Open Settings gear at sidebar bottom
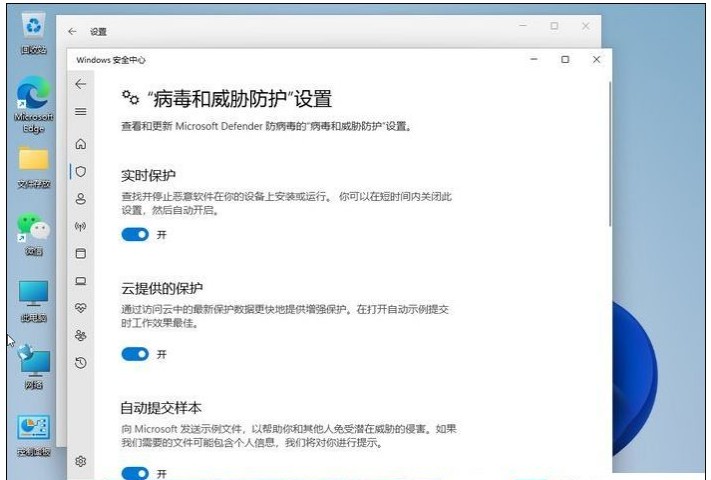The height and width of the screenshot is (480, 711). [x=81, y=461]
